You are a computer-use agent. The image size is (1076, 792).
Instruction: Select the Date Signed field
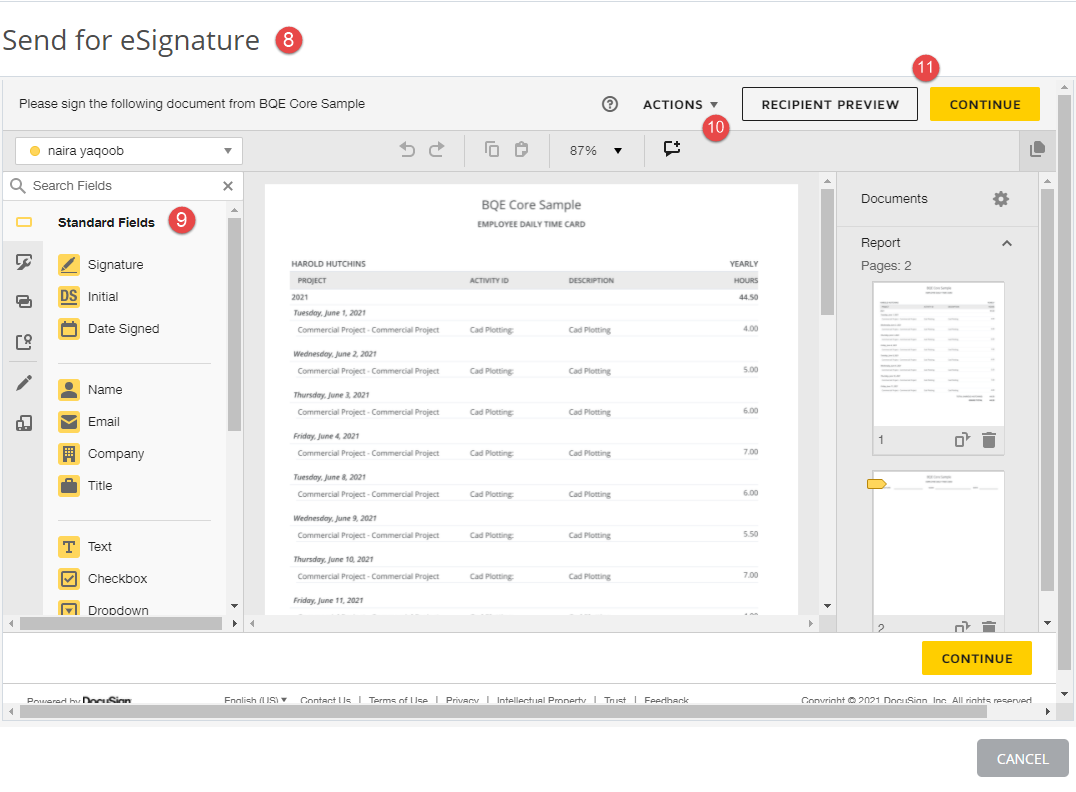click(x=123, y=329)
